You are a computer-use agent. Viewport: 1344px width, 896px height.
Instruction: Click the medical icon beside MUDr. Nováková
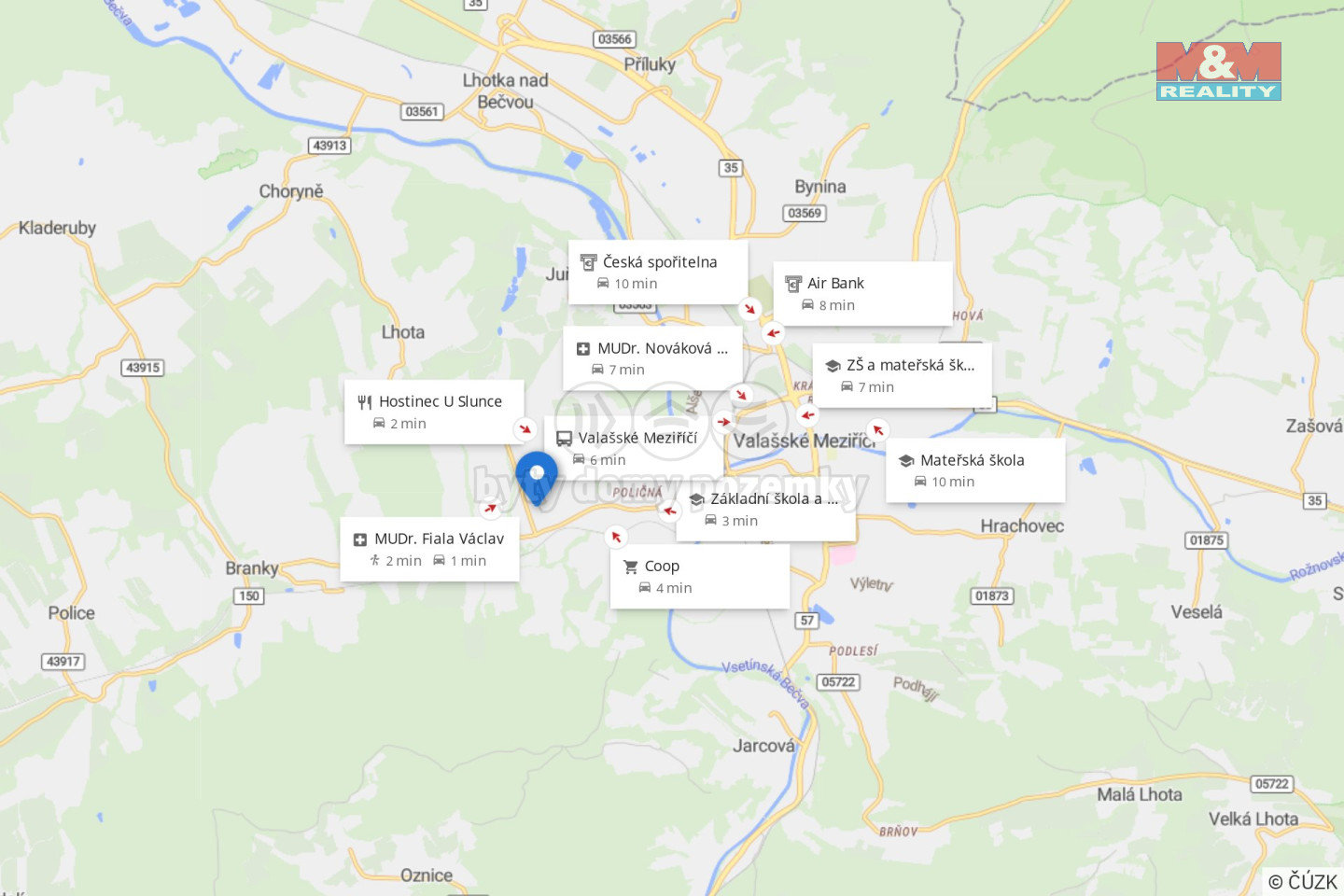tap(583, 349)
